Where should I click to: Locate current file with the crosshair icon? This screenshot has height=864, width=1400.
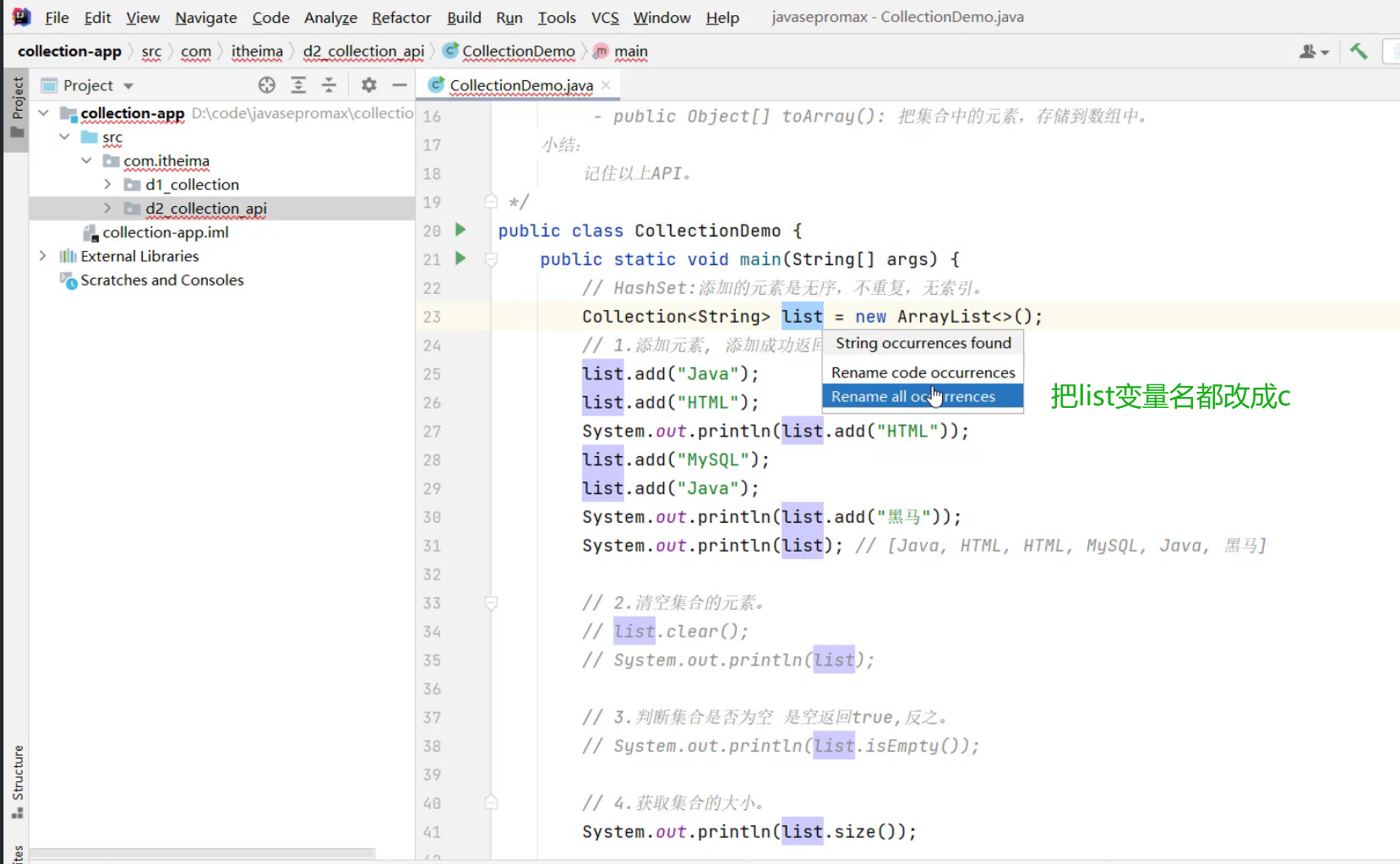267,85
